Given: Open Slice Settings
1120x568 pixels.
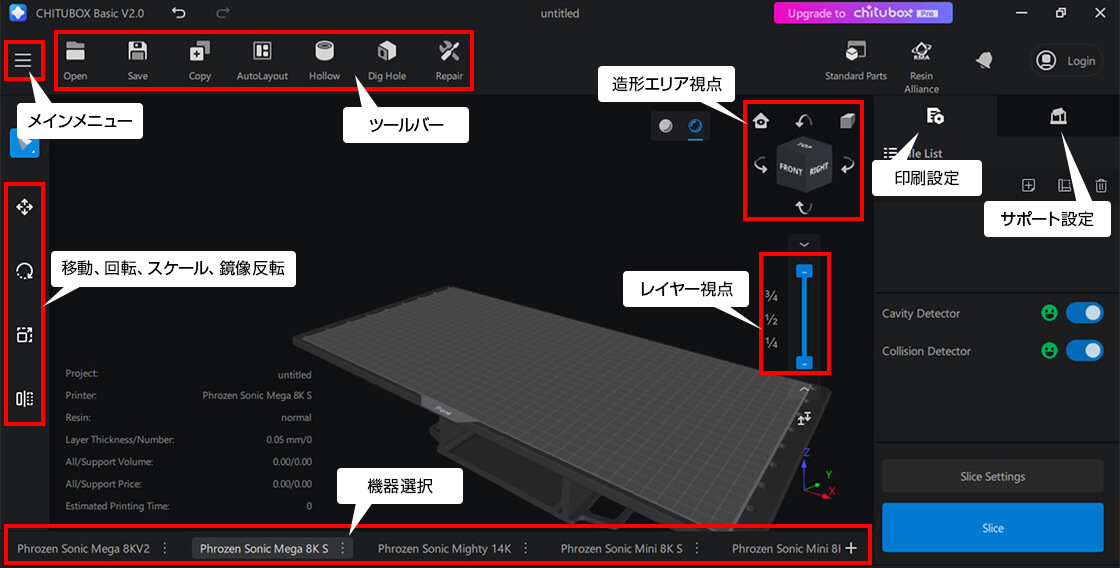Looking at the screenshot, I should click(992, 477).
